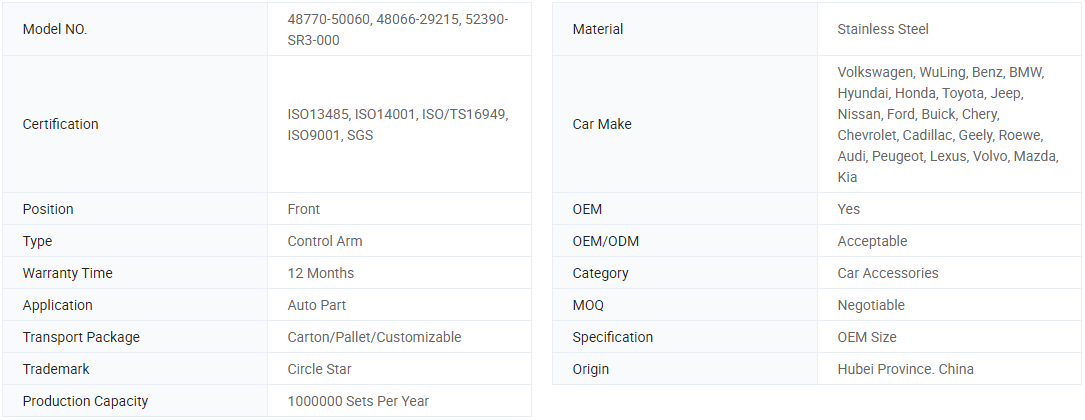Click the 12 Months warranty value
Image resolution: width=1085 pixels, height=420 pixels.
pyautogui.click(x=320, y=273)
